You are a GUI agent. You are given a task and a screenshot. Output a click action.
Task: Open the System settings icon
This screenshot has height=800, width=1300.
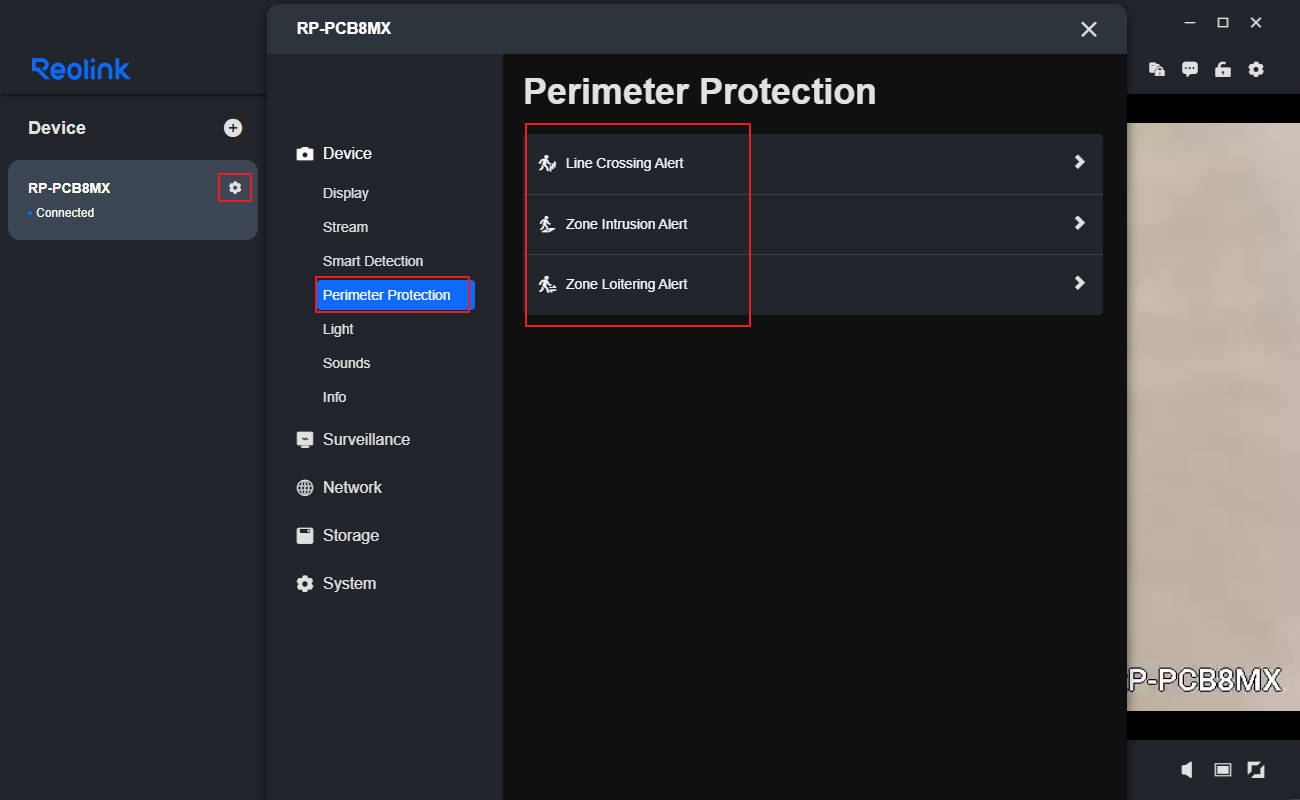[305, 583]
